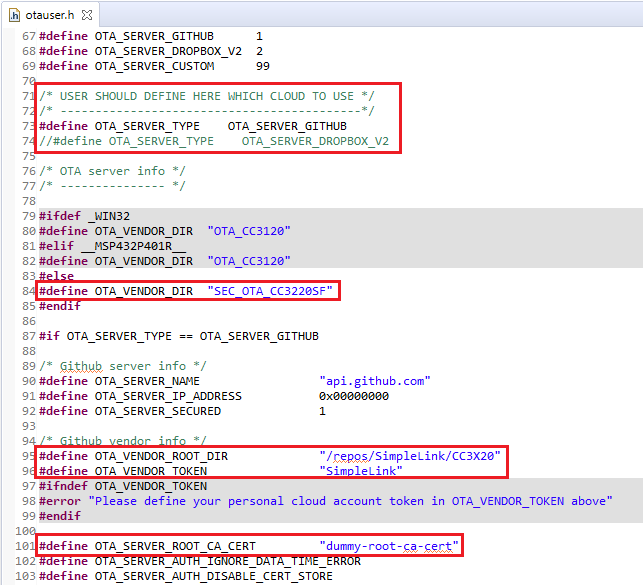Click '#endif' on line 85
The image size is (643, 585).
point(60,306)
